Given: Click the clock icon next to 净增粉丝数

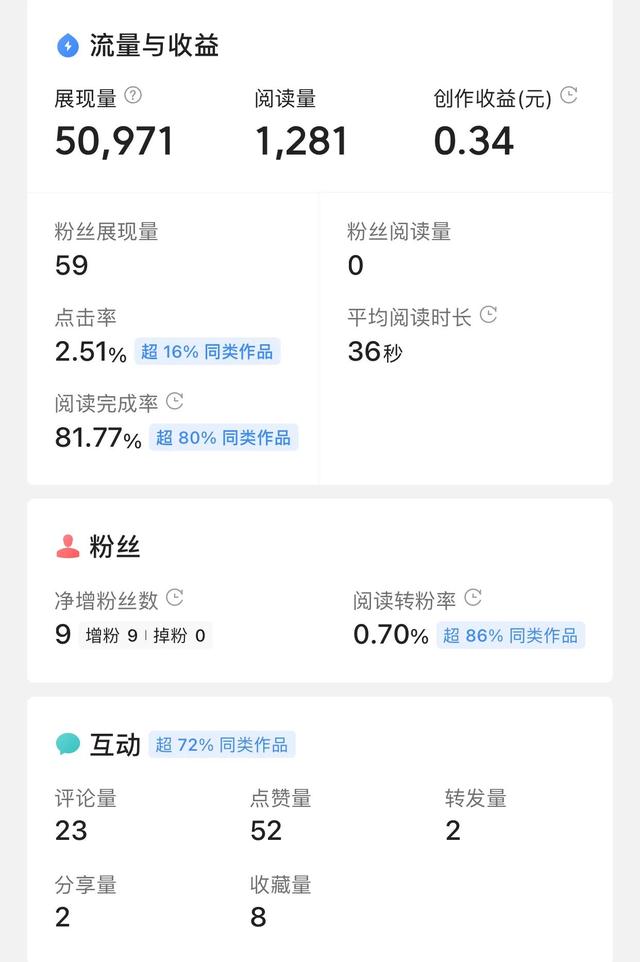Looking at the screenshot, I should point(174,598).
